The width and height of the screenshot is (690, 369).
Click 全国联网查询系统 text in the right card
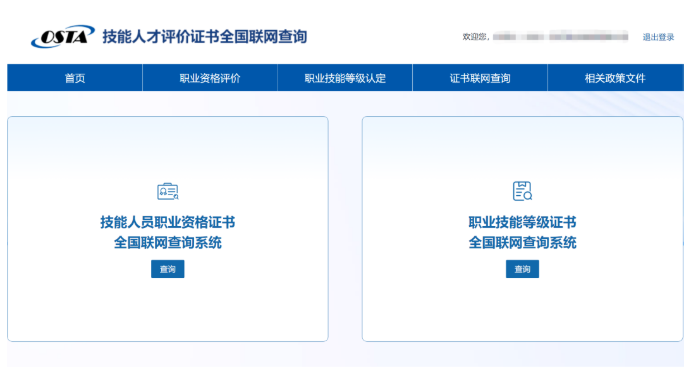522,242
